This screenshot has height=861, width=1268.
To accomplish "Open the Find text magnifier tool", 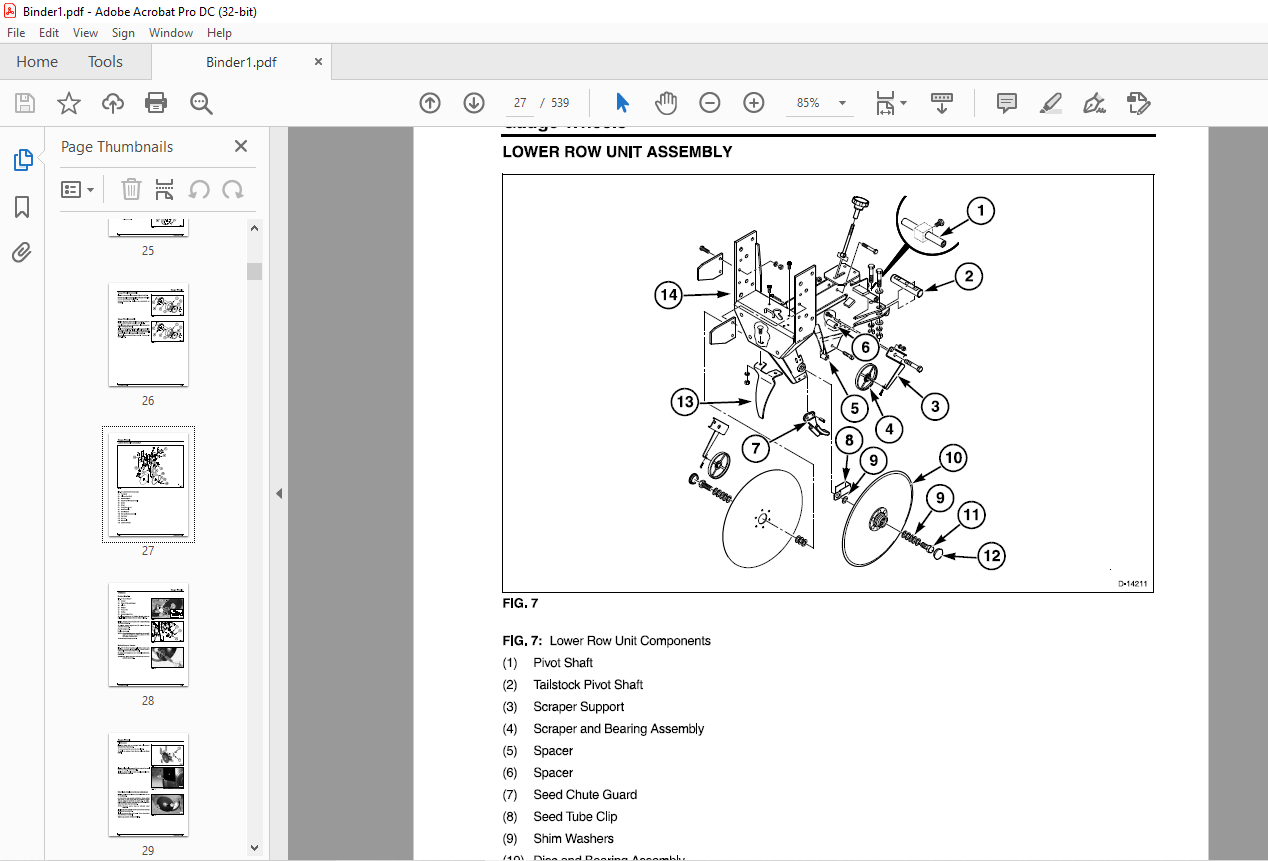I will 201,103.
